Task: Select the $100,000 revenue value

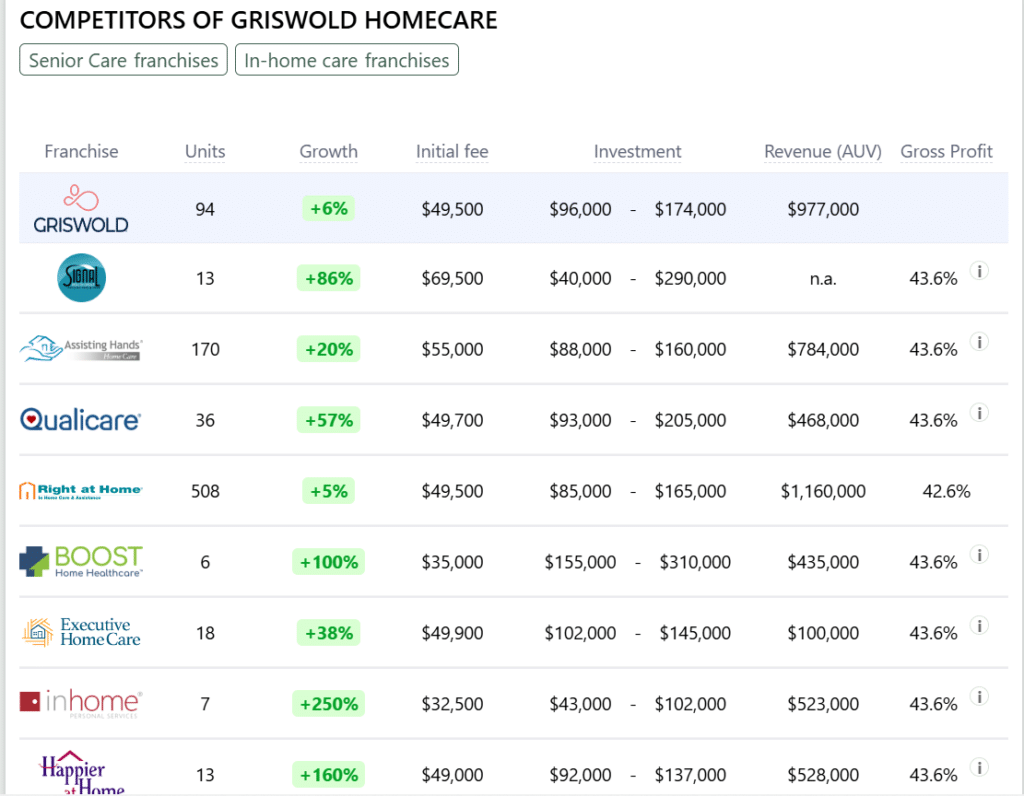Action: 823,633
